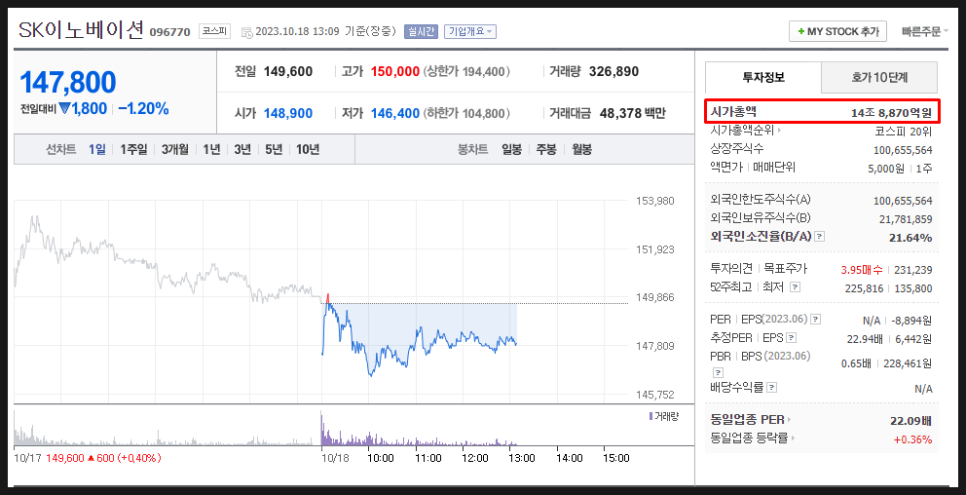
Task: Click the stock code 096770
Action: [x=170, y=32]
